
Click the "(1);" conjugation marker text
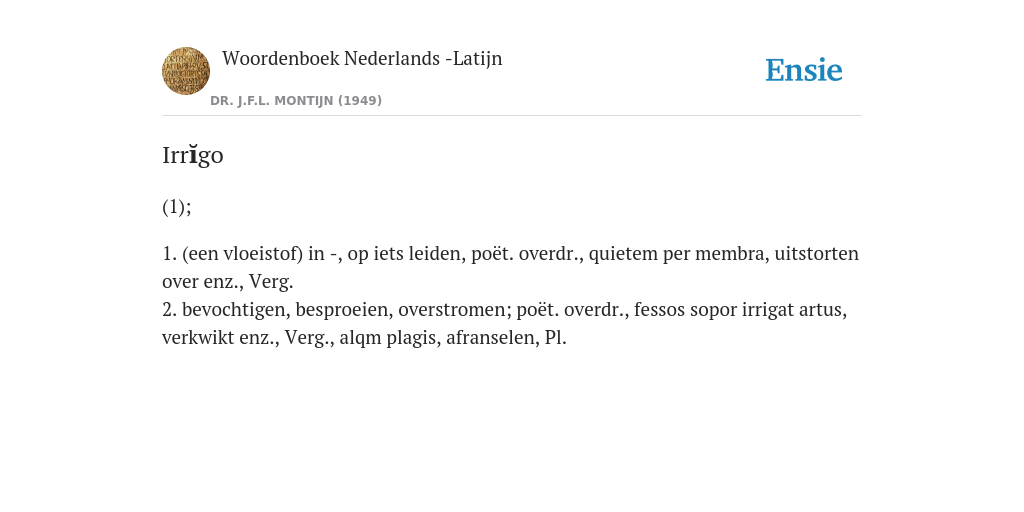[177, 207]
